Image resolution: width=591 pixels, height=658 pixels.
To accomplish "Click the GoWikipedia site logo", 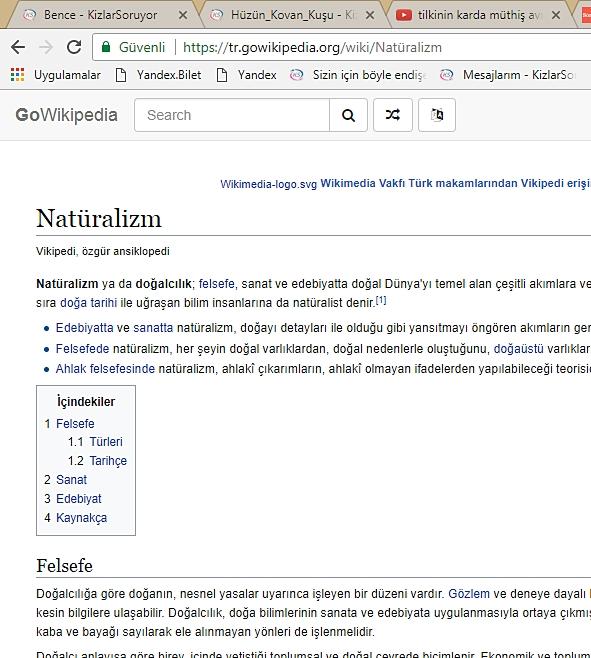I will point(66,115).
